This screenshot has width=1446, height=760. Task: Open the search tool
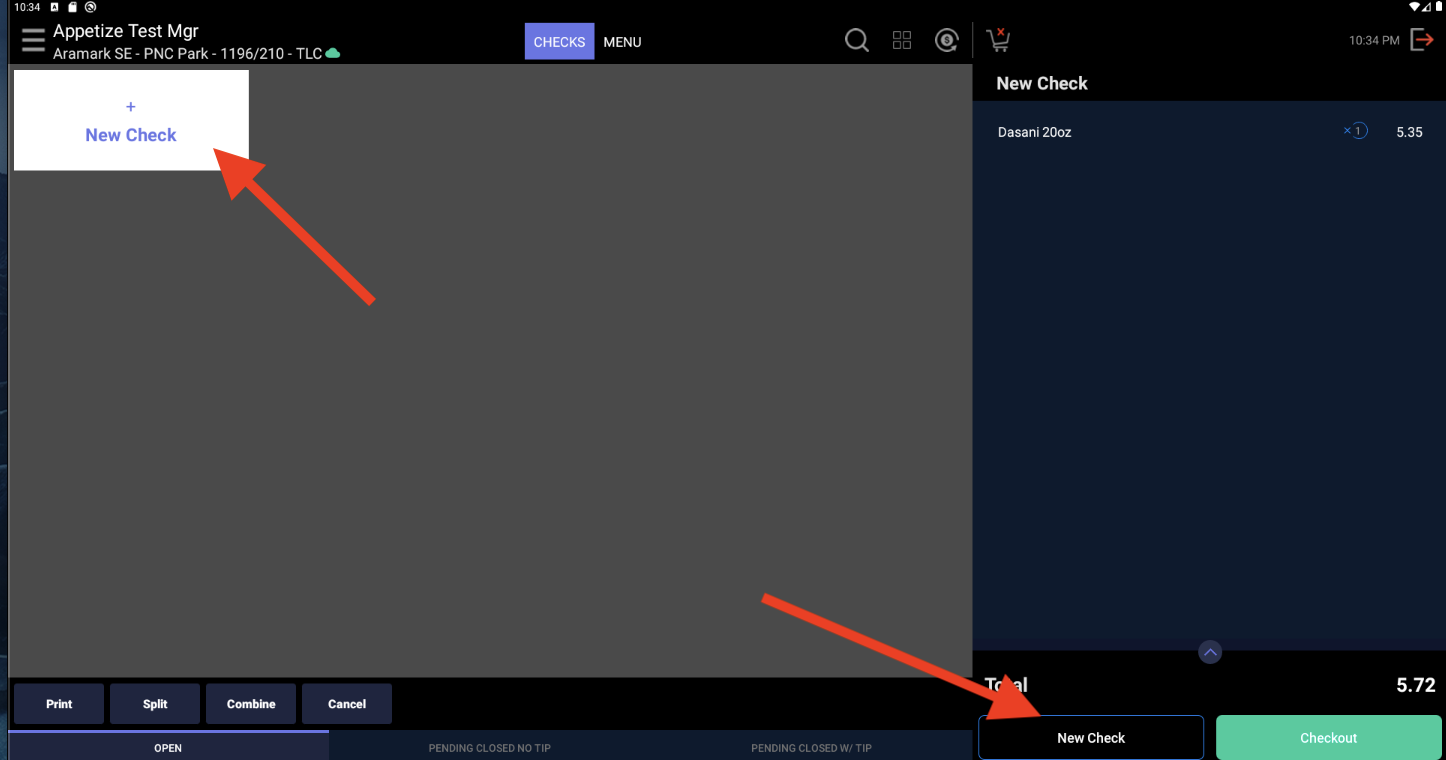click(x=857, y=40)
